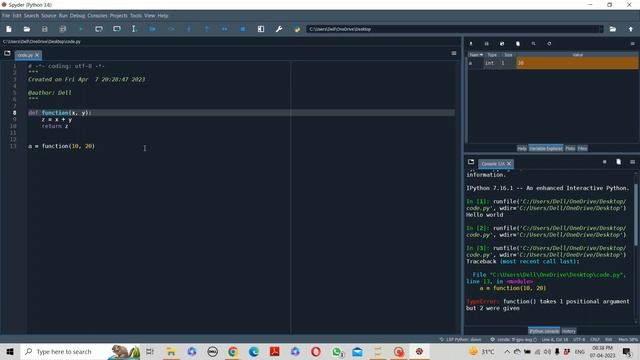Click the Debug file icon
The image size is (640, 360).
[x=153, y=29]
